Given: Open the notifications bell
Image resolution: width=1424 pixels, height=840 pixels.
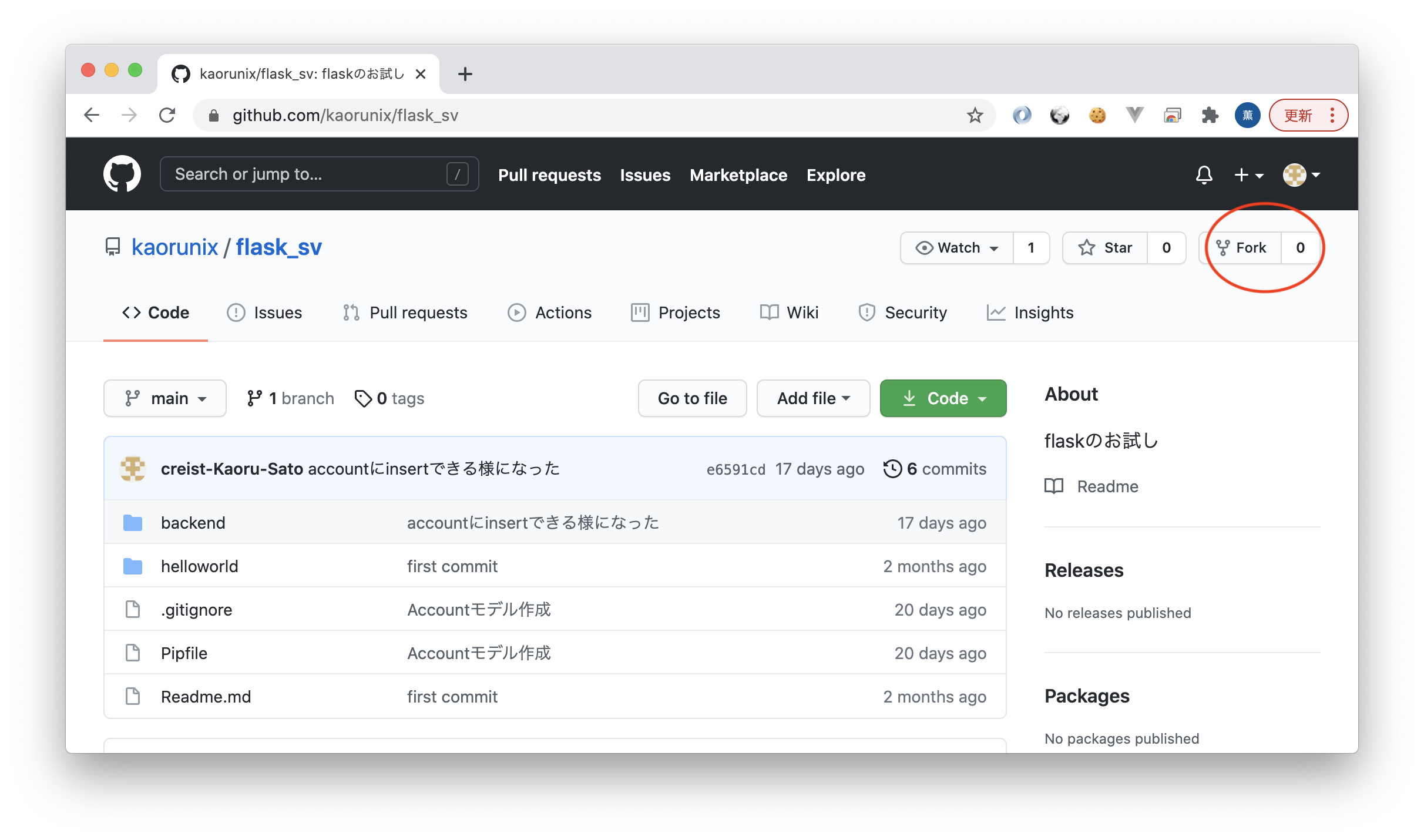Looking at the screenshot, I should point(1204,174).
